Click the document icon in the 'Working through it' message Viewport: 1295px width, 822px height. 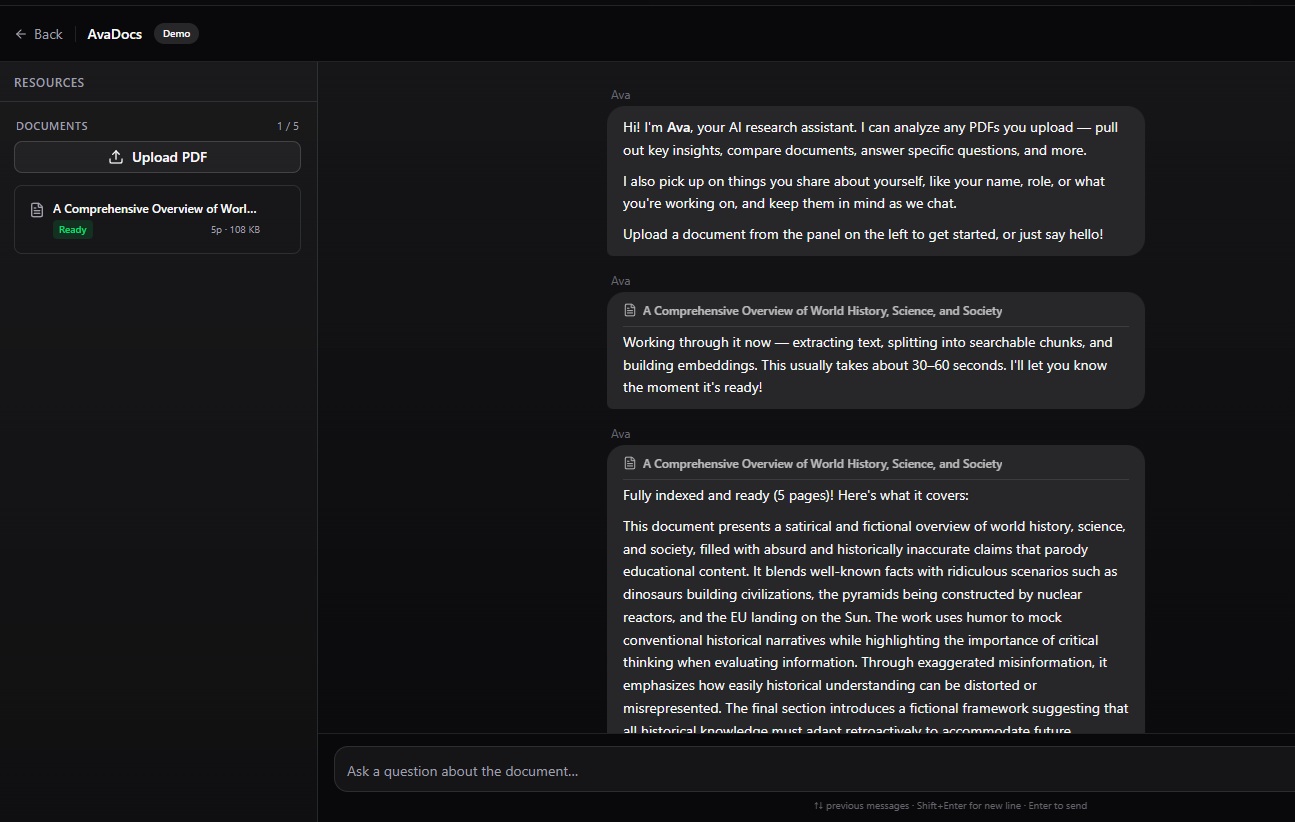(629, 311)
